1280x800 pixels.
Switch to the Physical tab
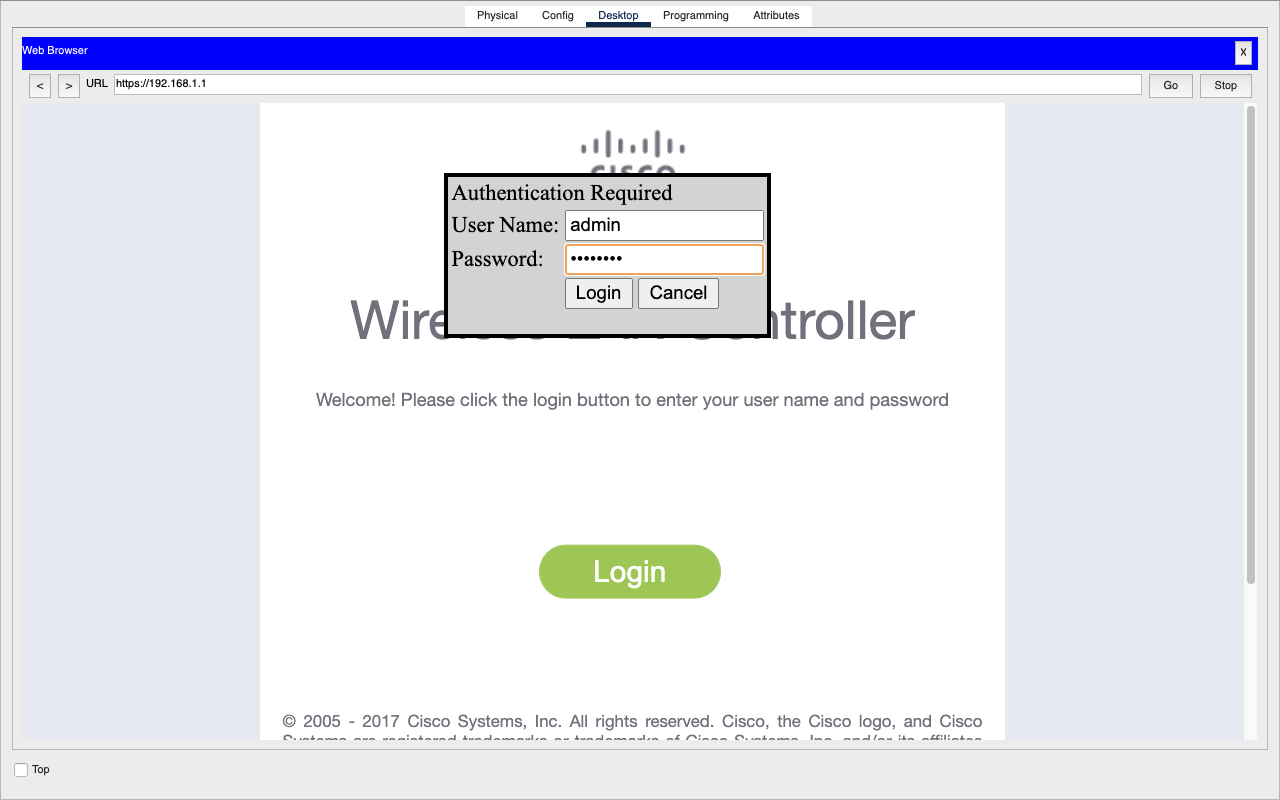pos(497,16)
